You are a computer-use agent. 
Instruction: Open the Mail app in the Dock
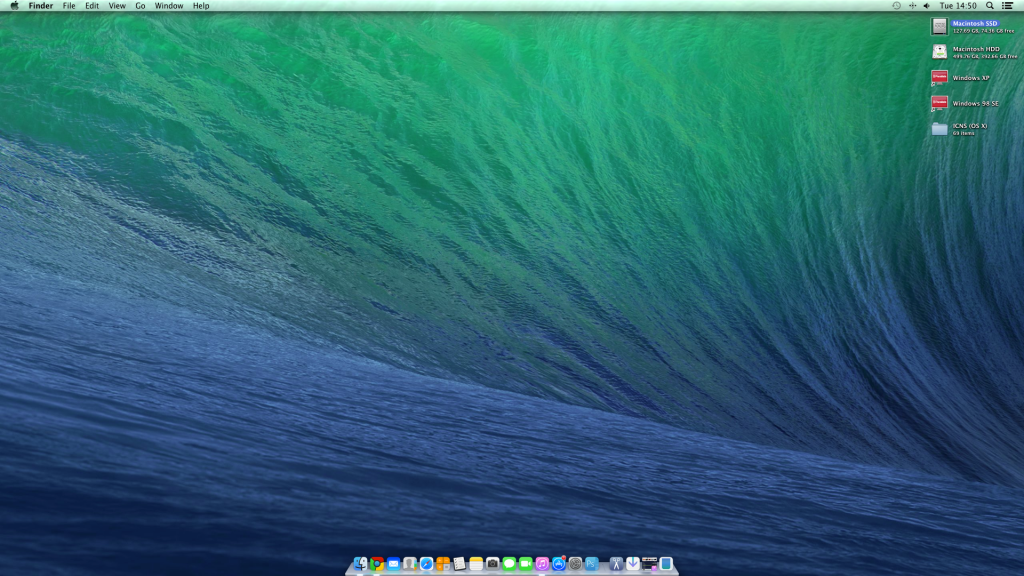393,564
